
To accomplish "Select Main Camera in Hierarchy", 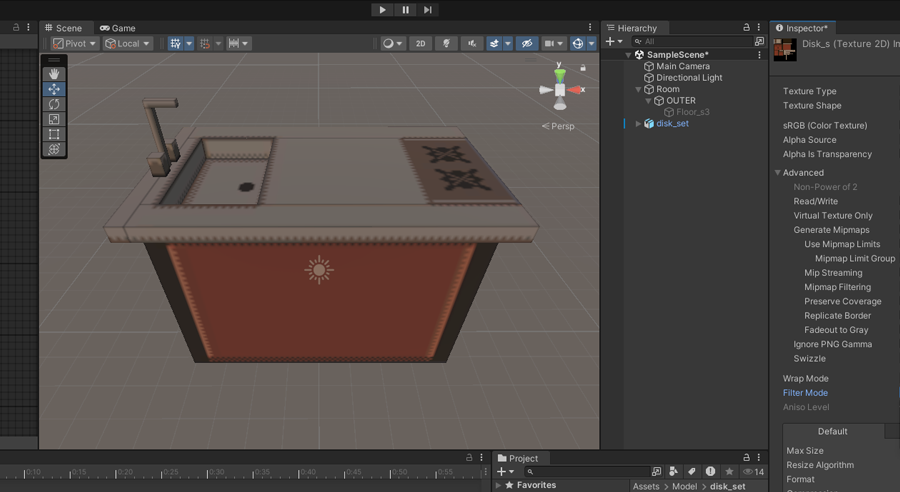I will click(682, 66).
